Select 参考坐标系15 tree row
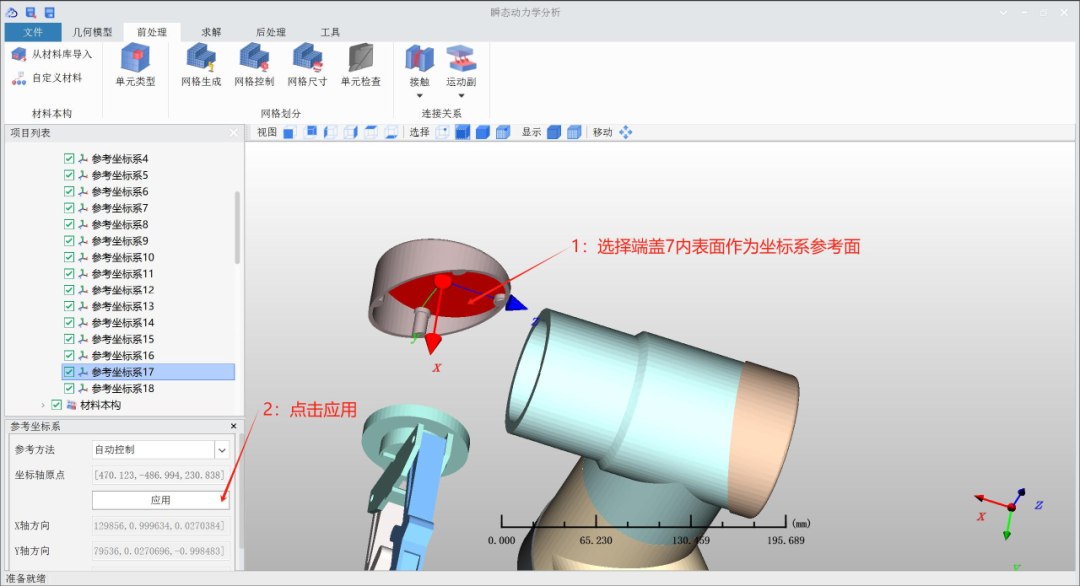 pyautogui.click(x=148, y=339)
